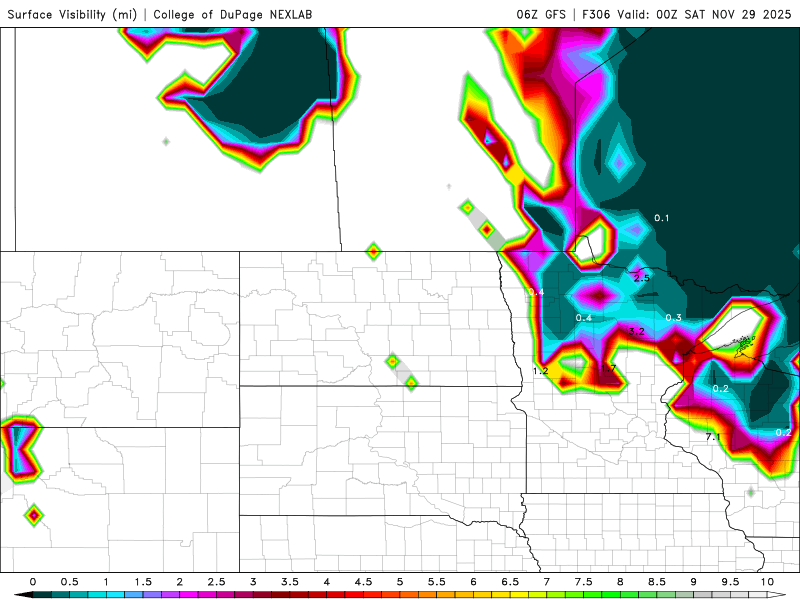Click the "6" colorbar scale label
This screenshot has width=800, height=600.
473,582
